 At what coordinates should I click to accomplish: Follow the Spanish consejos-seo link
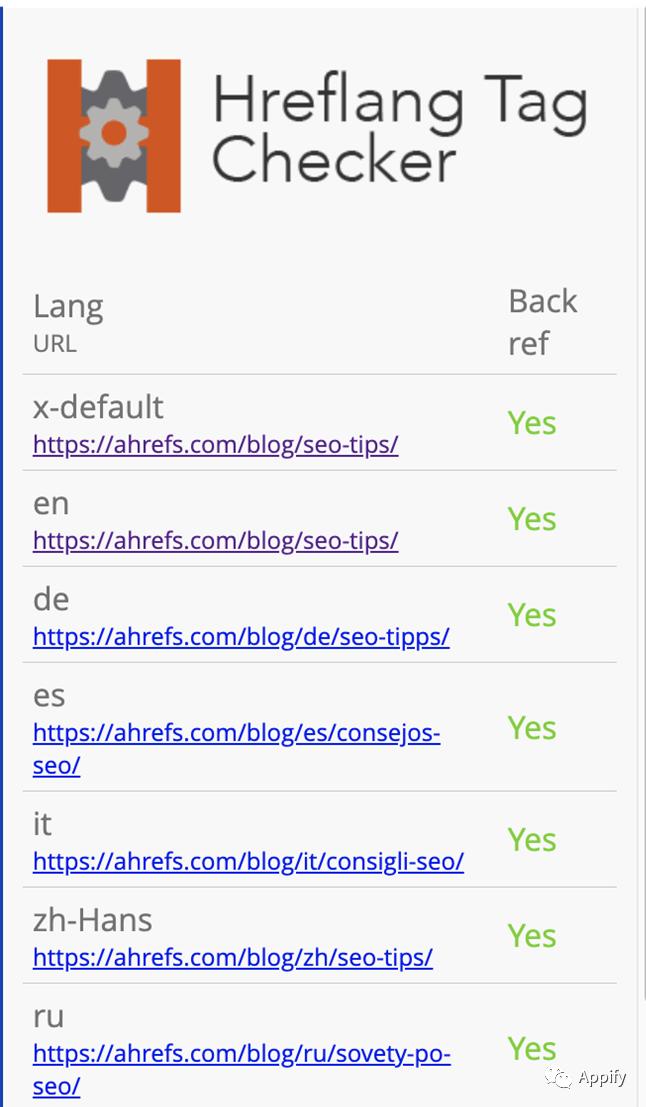[x=236, y=733]
